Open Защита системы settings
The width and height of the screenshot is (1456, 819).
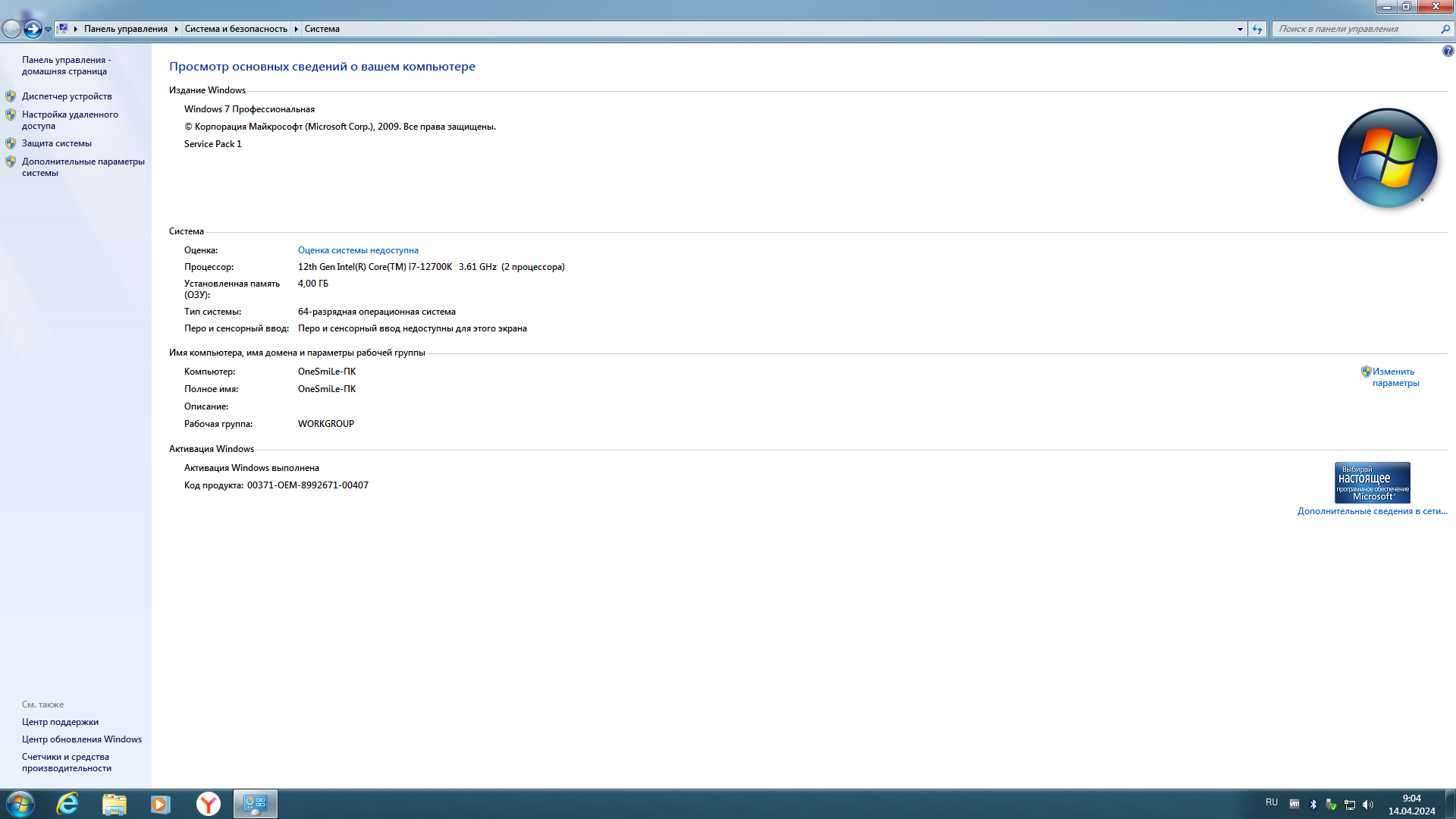point(57,143)
